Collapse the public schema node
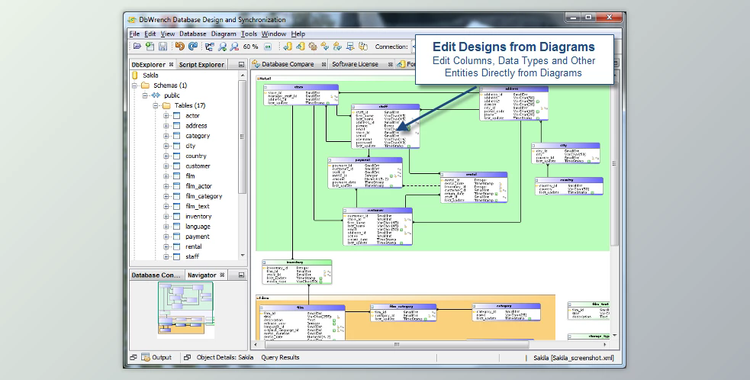Viewport: 750px width, 380px height. (145, 96)
